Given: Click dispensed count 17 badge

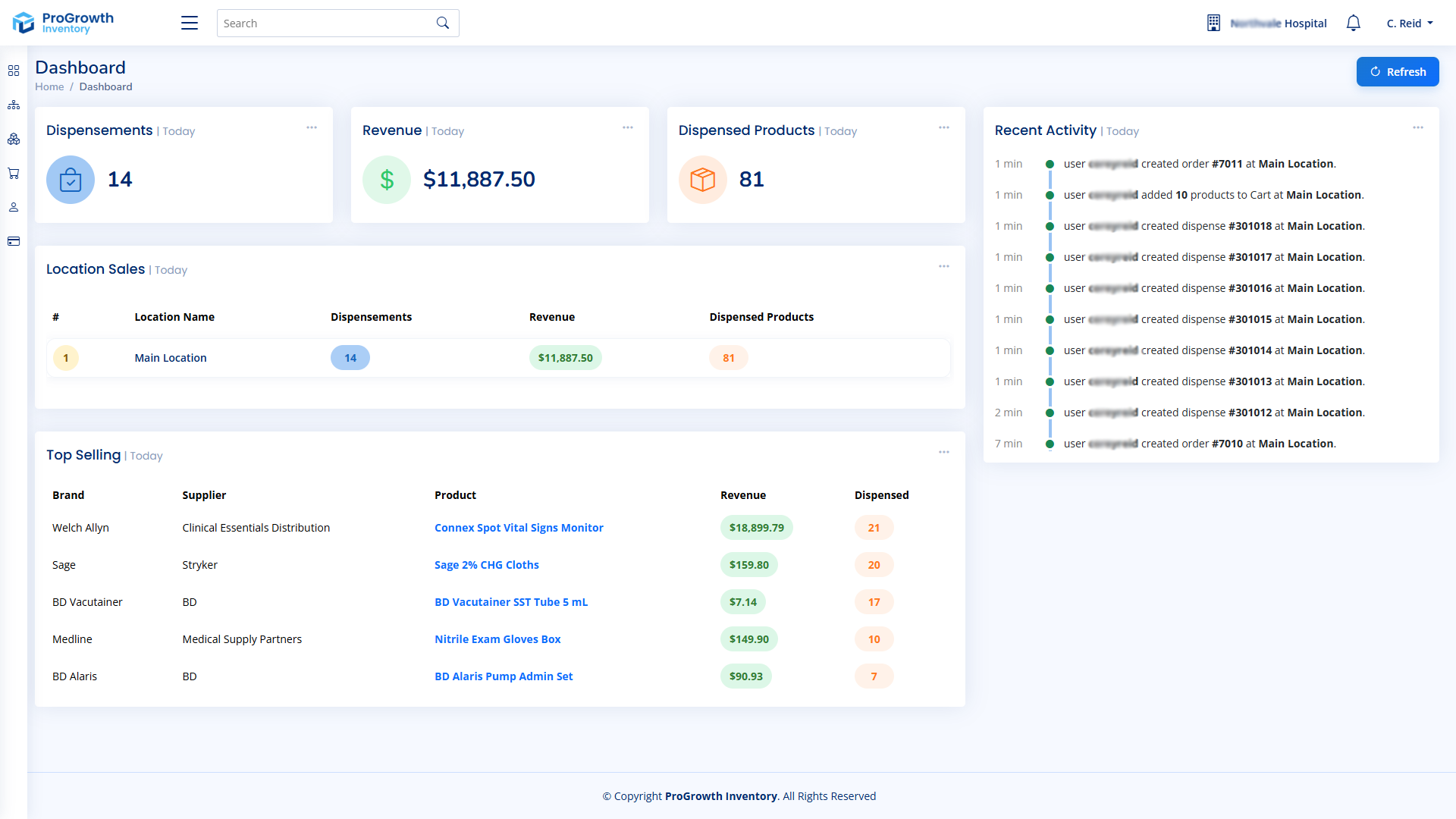Looking at the screenshot, I should pos(874,602).
